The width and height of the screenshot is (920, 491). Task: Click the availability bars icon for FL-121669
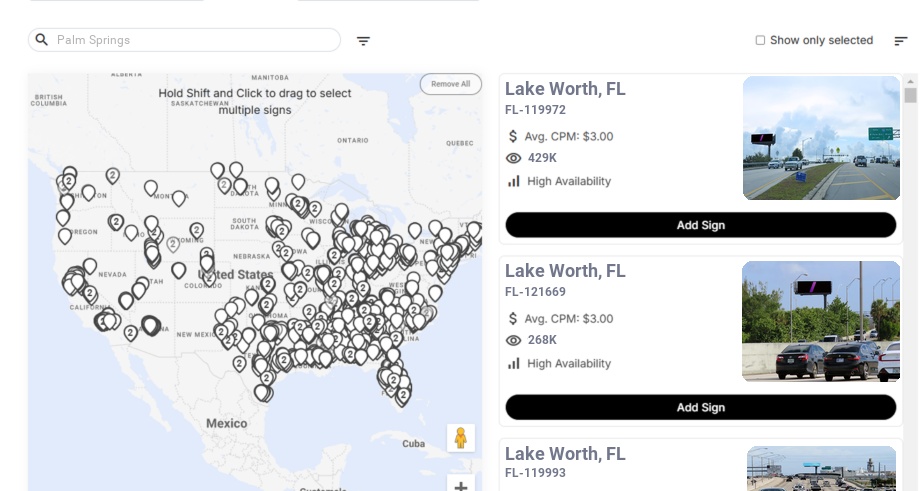click(x=514, y=363)
